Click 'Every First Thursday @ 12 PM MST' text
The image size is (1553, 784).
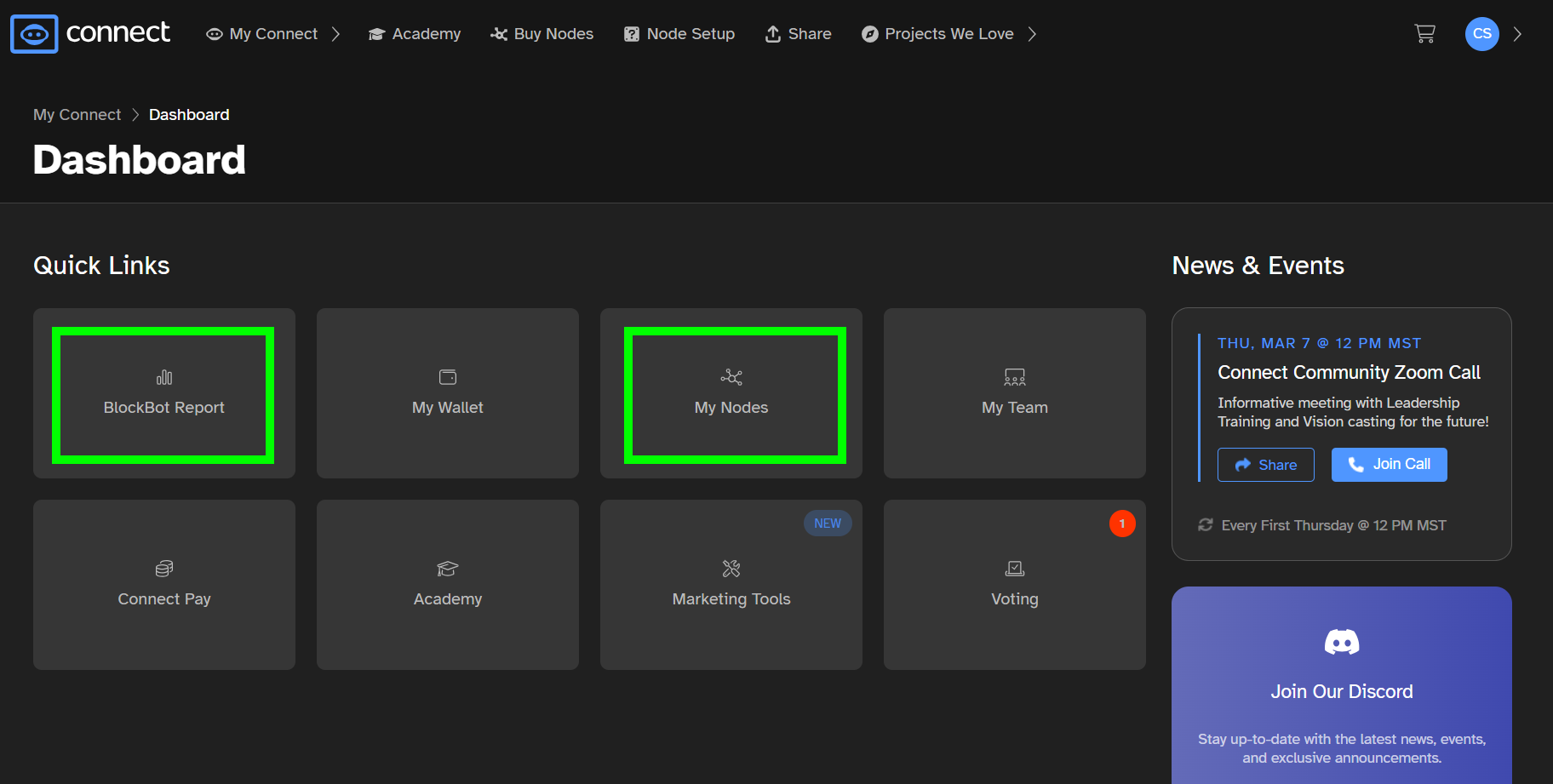coord(1334,525)
